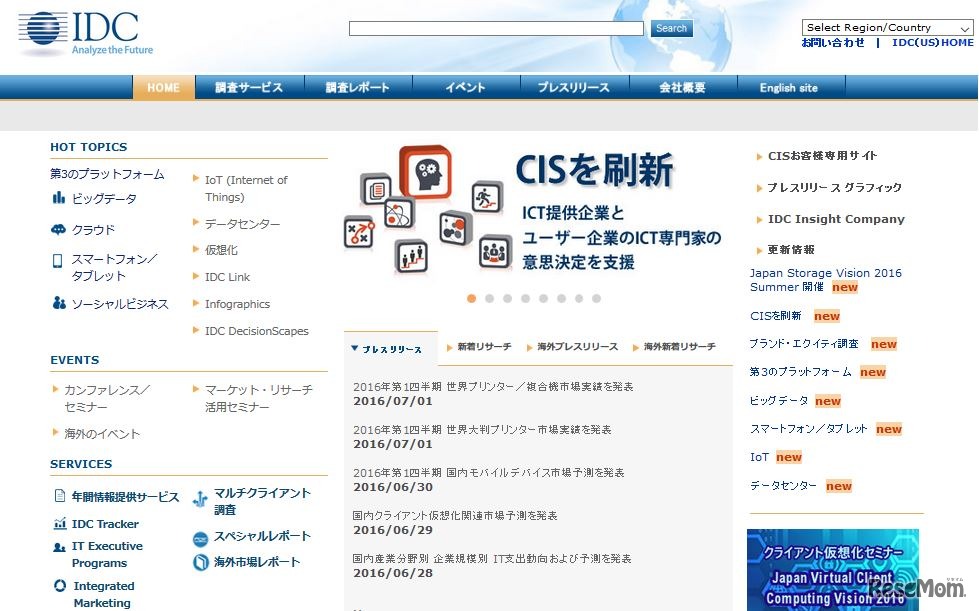Open the 国内モバイルデバイス市場予測 press release
The width and height of the screenshot is (979, 611).
click(x=488, y=472)
